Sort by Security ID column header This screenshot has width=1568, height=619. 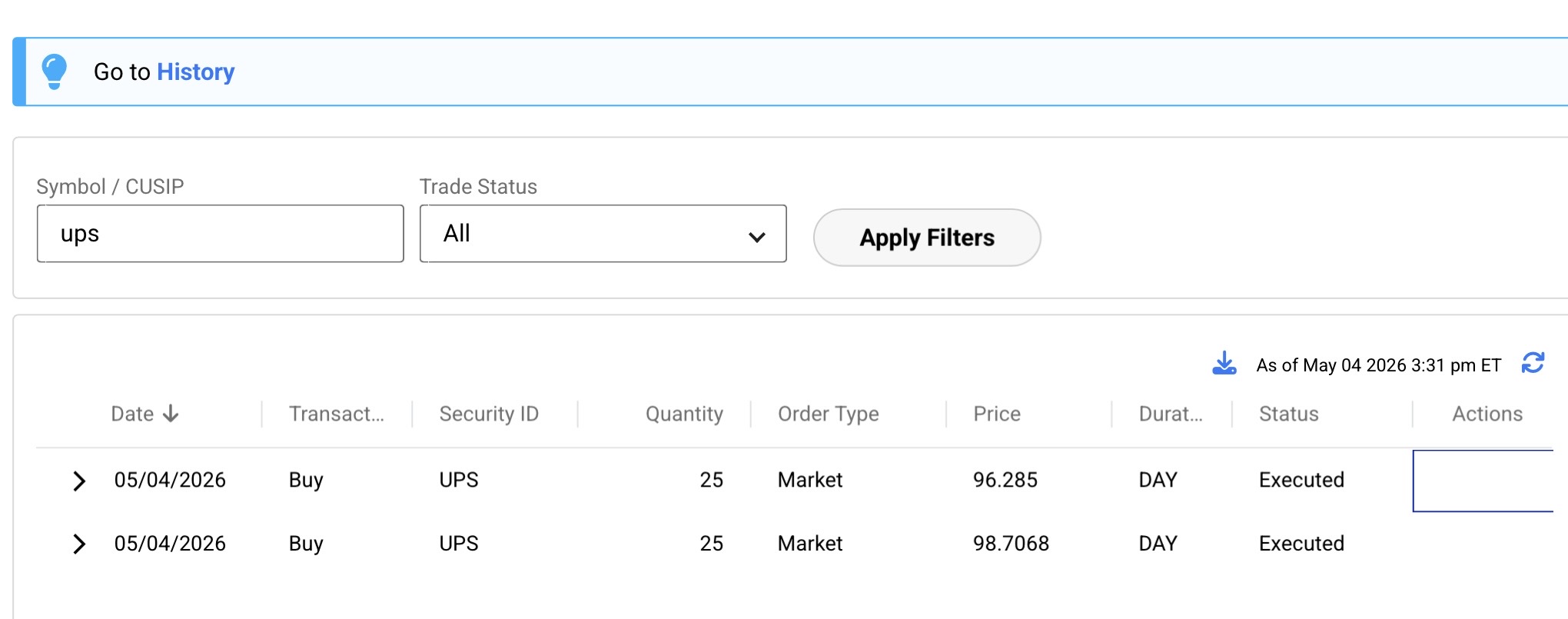coord(489,414)
